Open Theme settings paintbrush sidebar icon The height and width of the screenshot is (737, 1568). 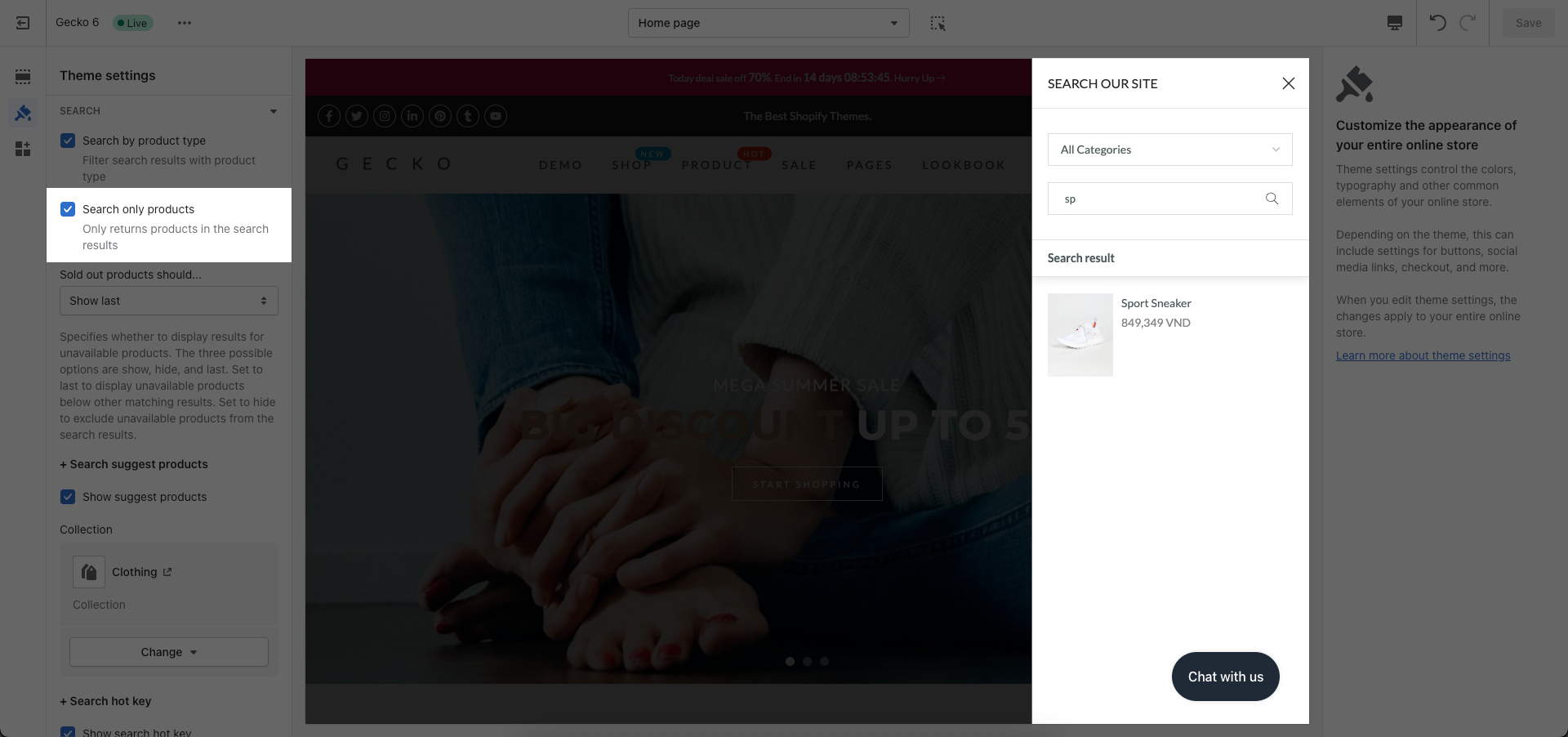(23, 113)
